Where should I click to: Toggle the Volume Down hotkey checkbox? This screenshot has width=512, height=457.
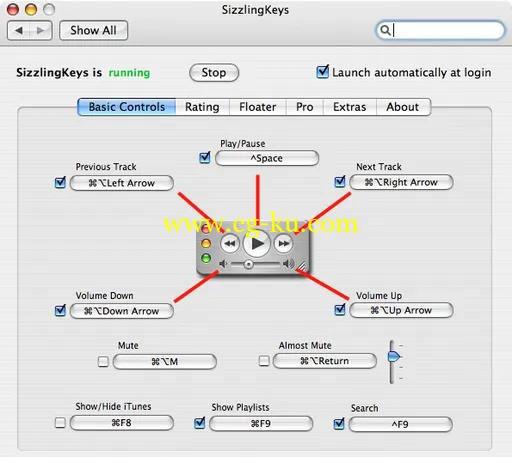pos(60,310)
